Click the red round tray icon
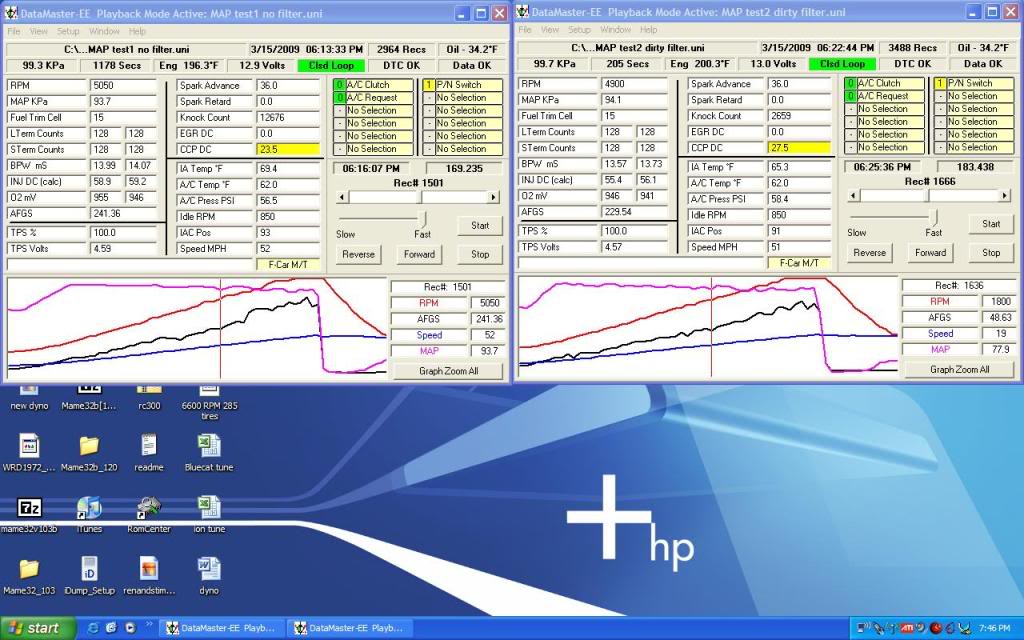This screenshot has width=1024, height=640. pyautogui.click(x=935, y=628)
